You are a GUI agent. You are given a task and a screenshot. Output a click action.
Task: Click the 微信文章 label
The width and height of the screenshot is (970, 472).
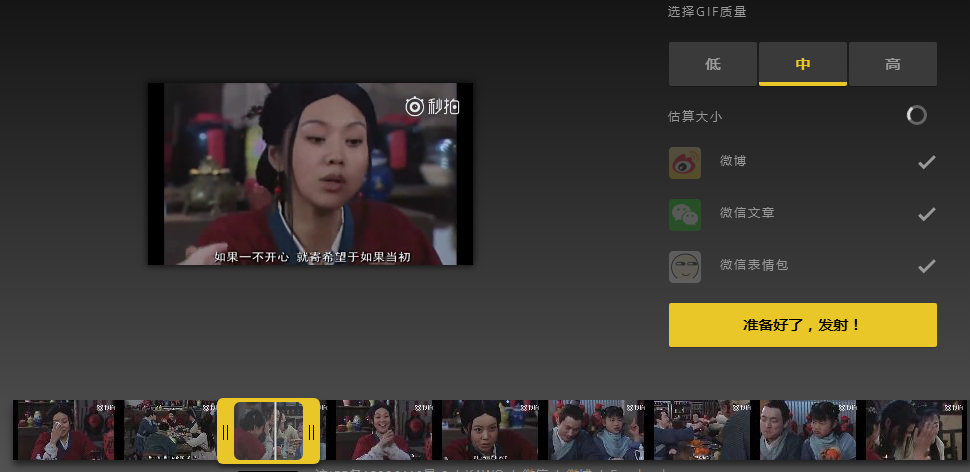click(x=747, y=213)
